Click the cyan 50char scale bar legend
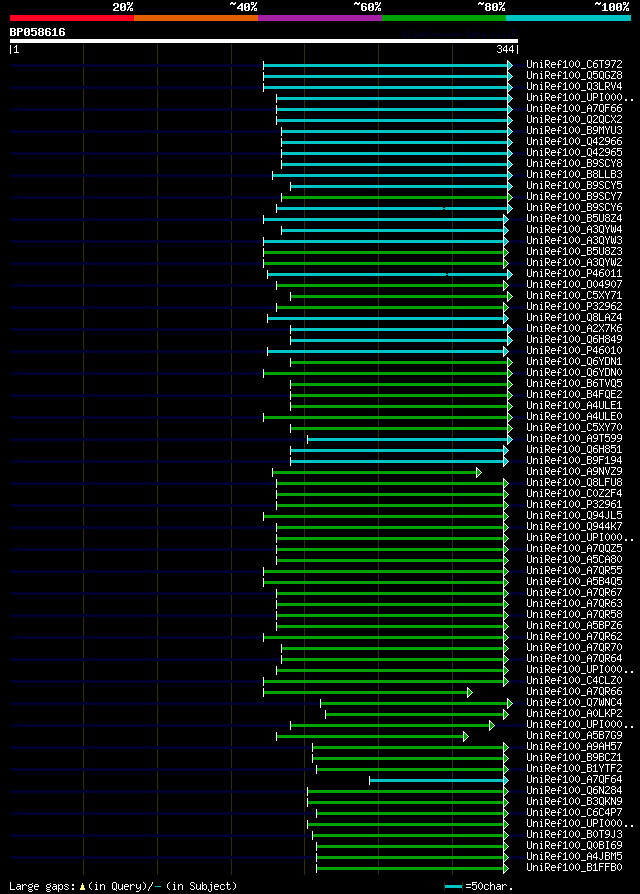Screen dimensions: 640x894 coord(453,887)
